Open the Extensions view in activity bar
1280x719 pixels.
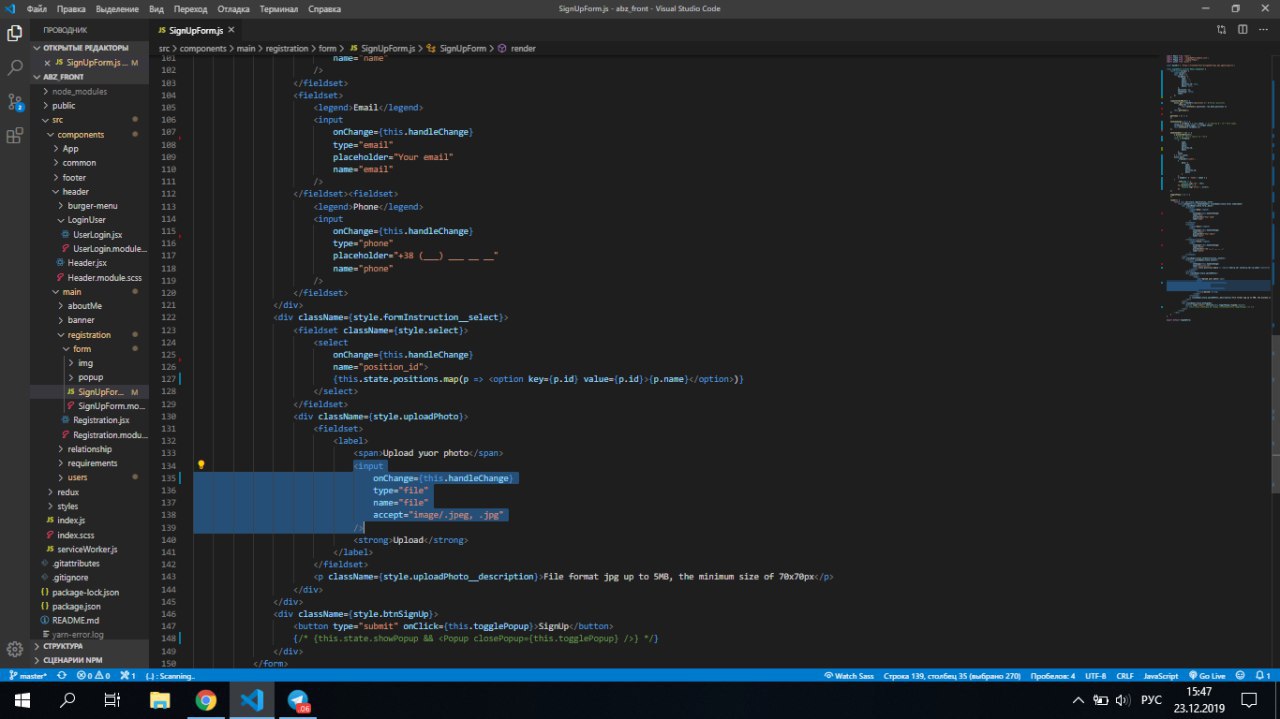tap(15, 136)
